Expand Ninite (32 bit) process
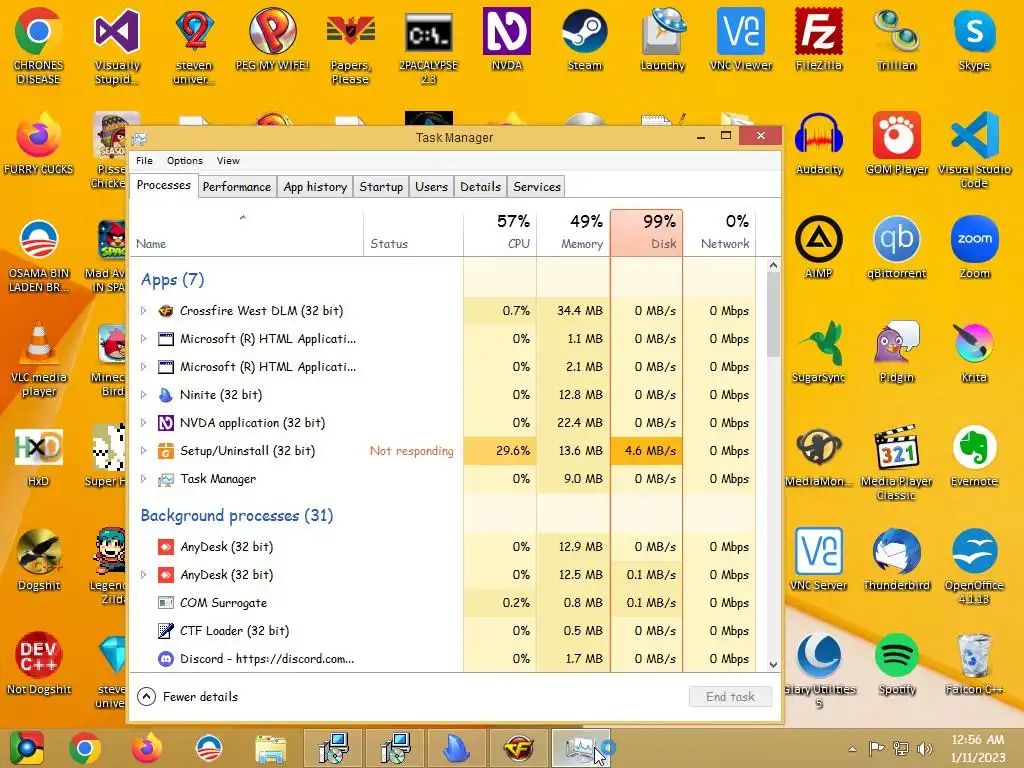The width and height of the screenshot is (1024, 768). (x=144, y=394)
